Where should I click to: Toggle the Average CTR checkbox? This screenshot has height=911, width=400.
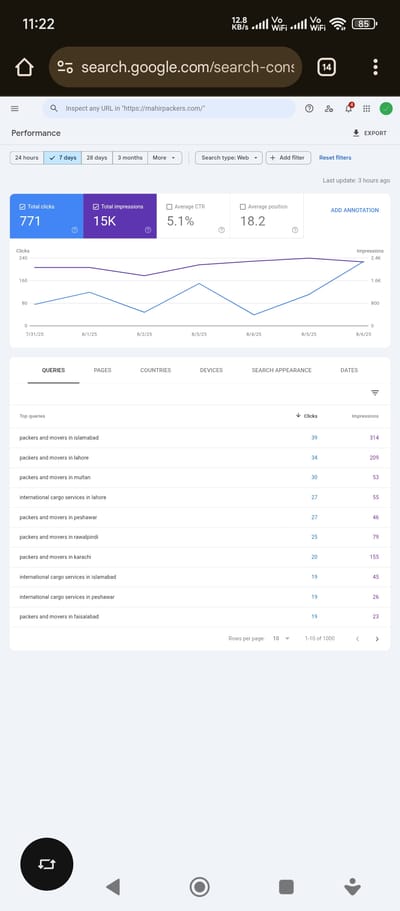pyautogui.click(x=169, y=207)
